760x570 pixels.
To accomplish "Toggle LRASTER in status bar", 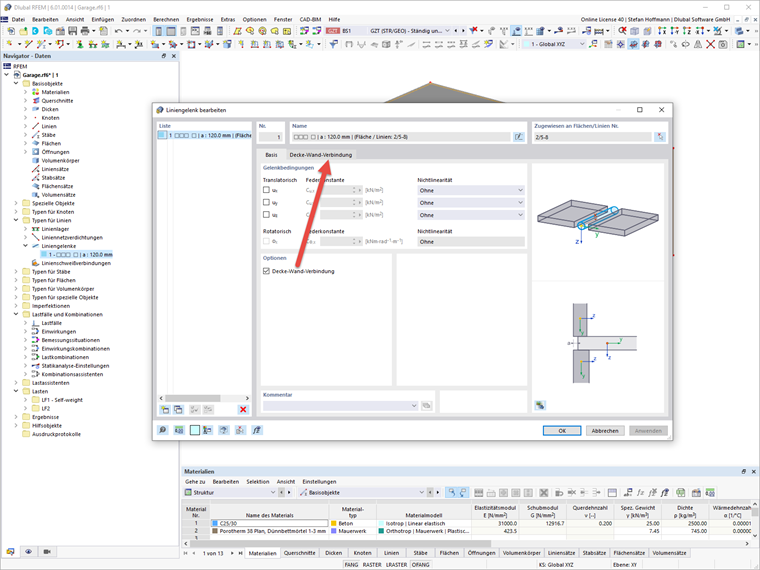I will coord(396,565).
